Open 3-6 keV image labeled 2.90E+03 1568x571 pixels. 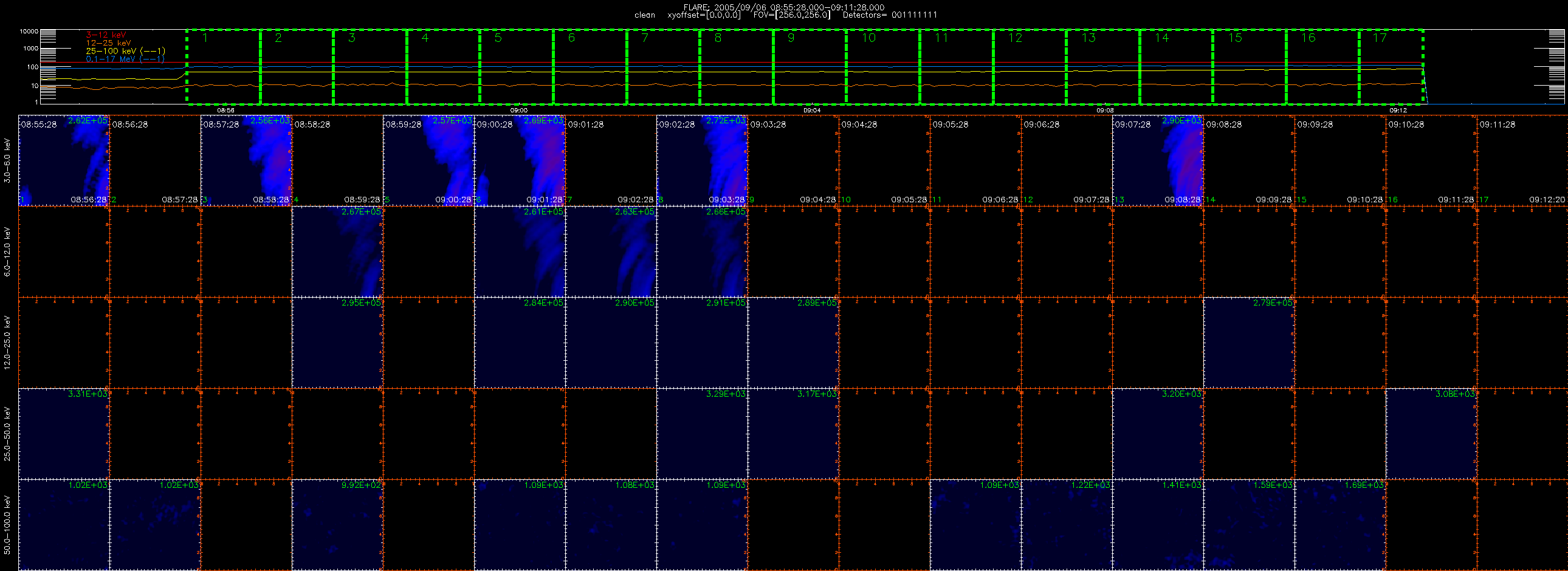(1158, 160)
